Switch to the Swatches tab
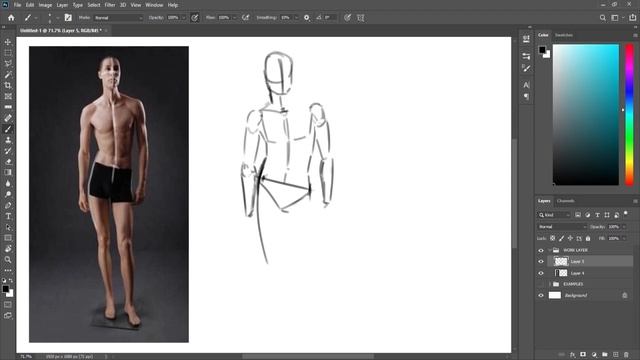Image resolution: width=640 pixels, height=360 pixels. [x=564, y=35]
